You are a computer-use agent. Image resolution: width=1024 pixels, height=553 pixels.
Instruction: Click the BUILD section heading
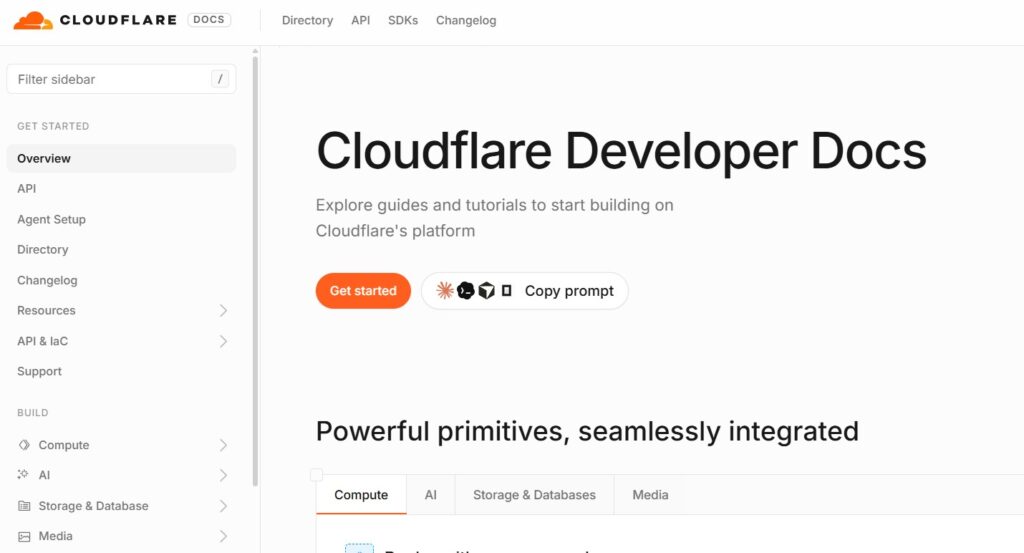point(33,413)
